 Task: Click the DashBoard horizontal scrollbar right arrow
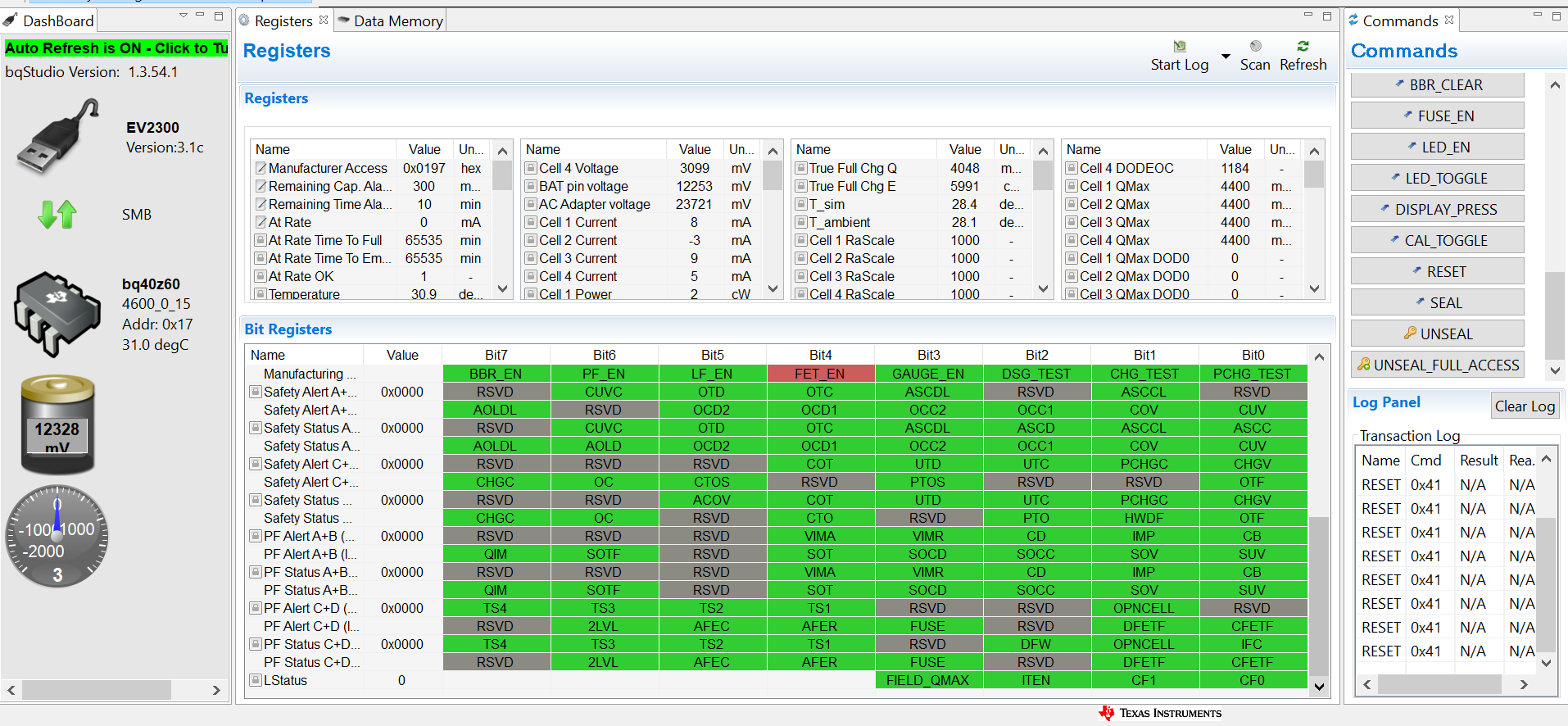216,690
